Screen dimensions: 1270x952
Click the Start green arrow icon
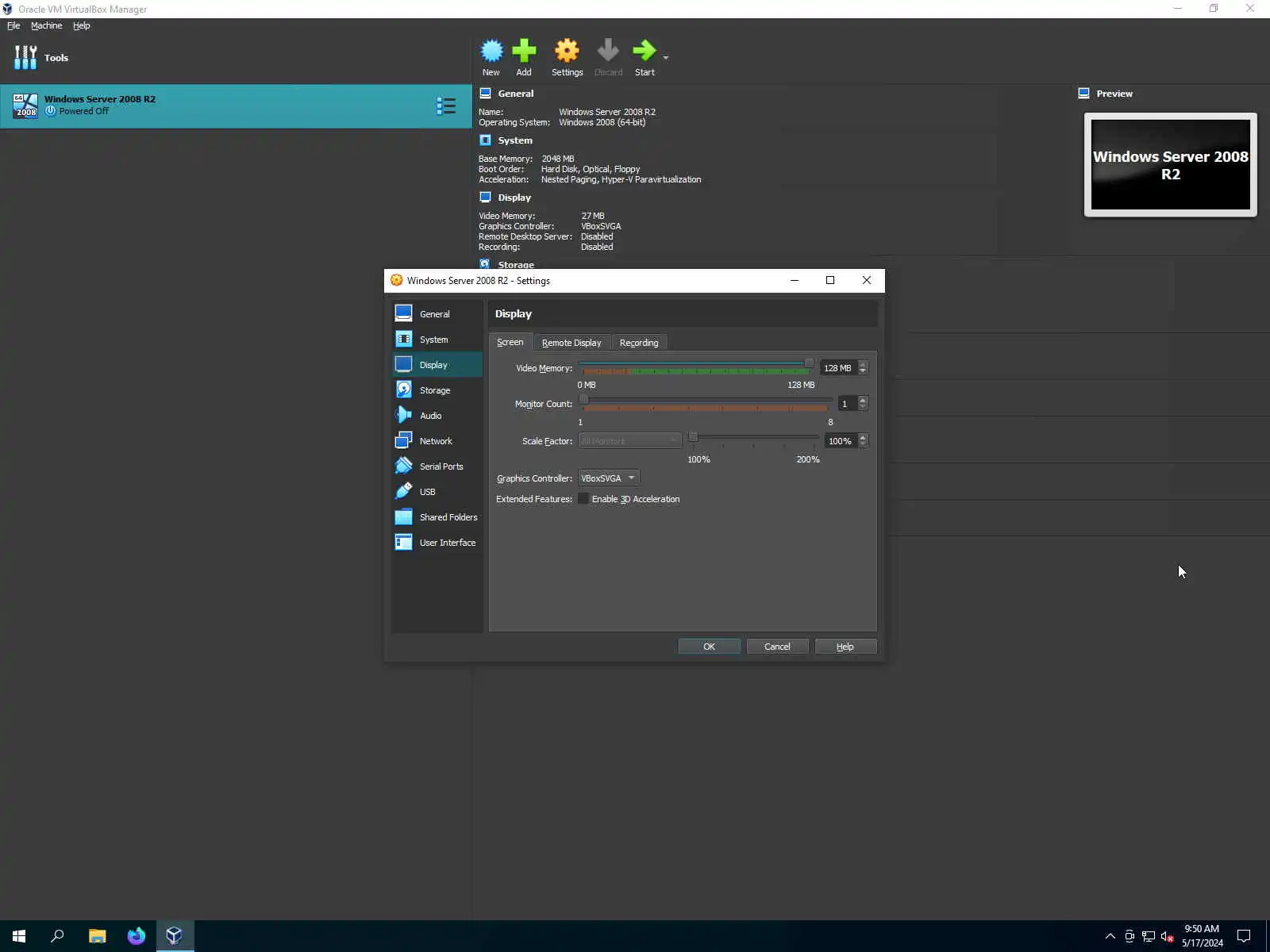(x=644, y=52)
